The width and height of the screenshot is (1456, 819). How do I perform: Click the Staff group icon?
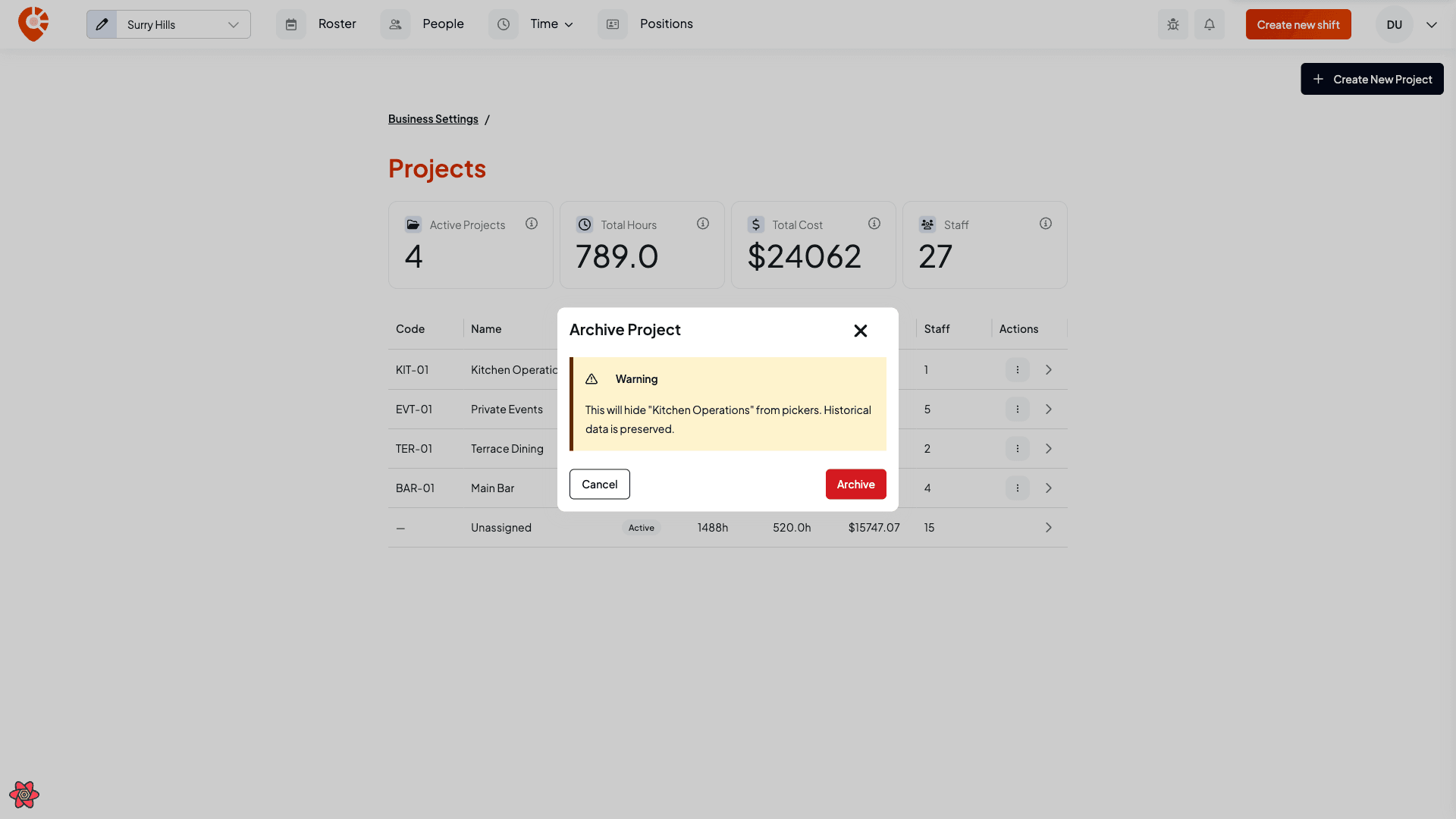[927, 224]
